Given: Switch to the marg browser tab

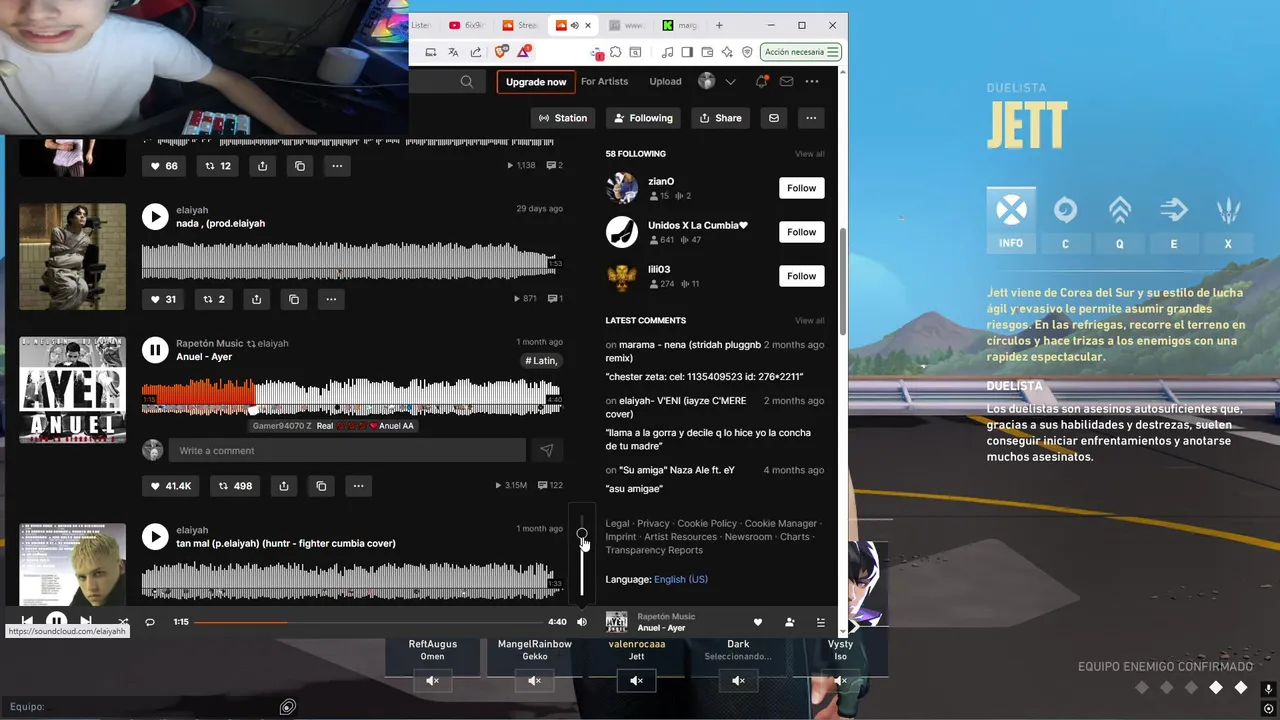Looking at the screenshot, I should point(680,25).
